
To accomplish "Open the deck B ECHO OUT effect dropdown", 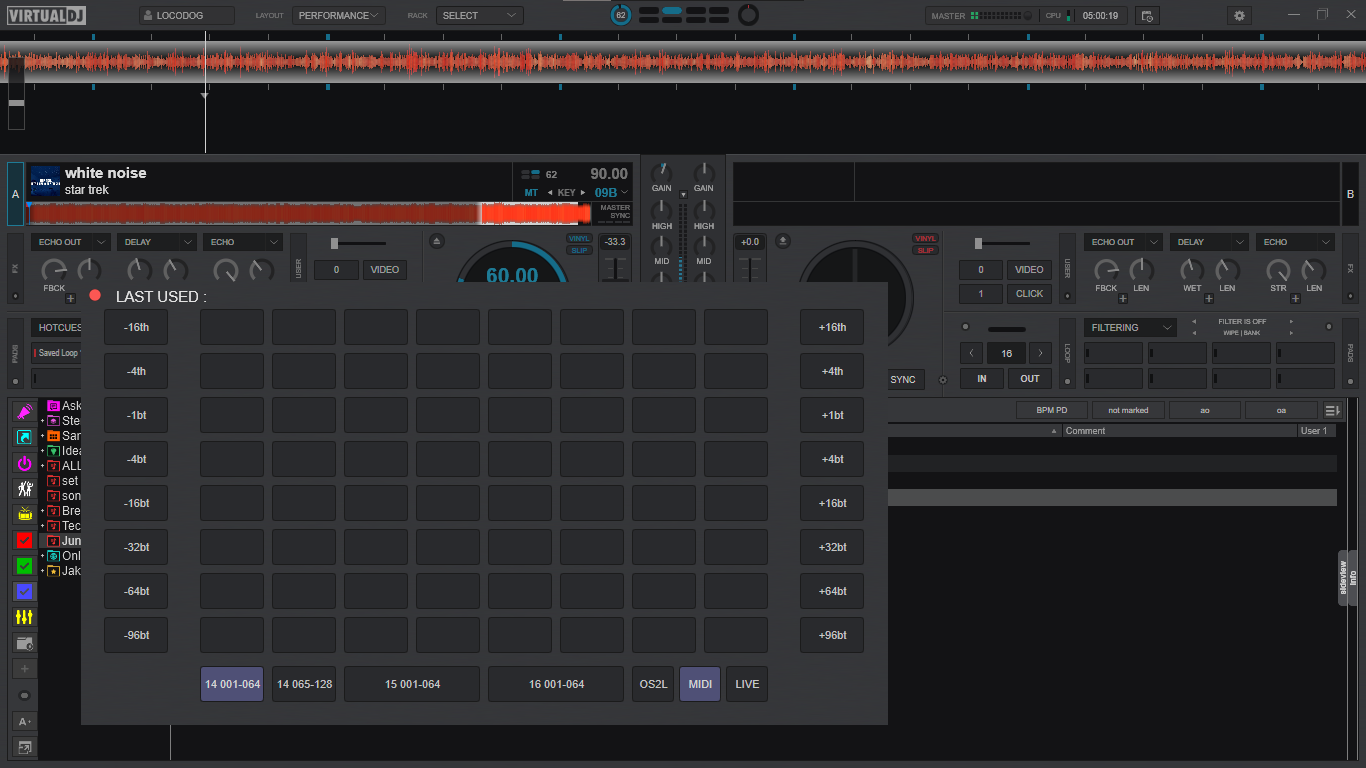I will click(x=1123, y=242).
